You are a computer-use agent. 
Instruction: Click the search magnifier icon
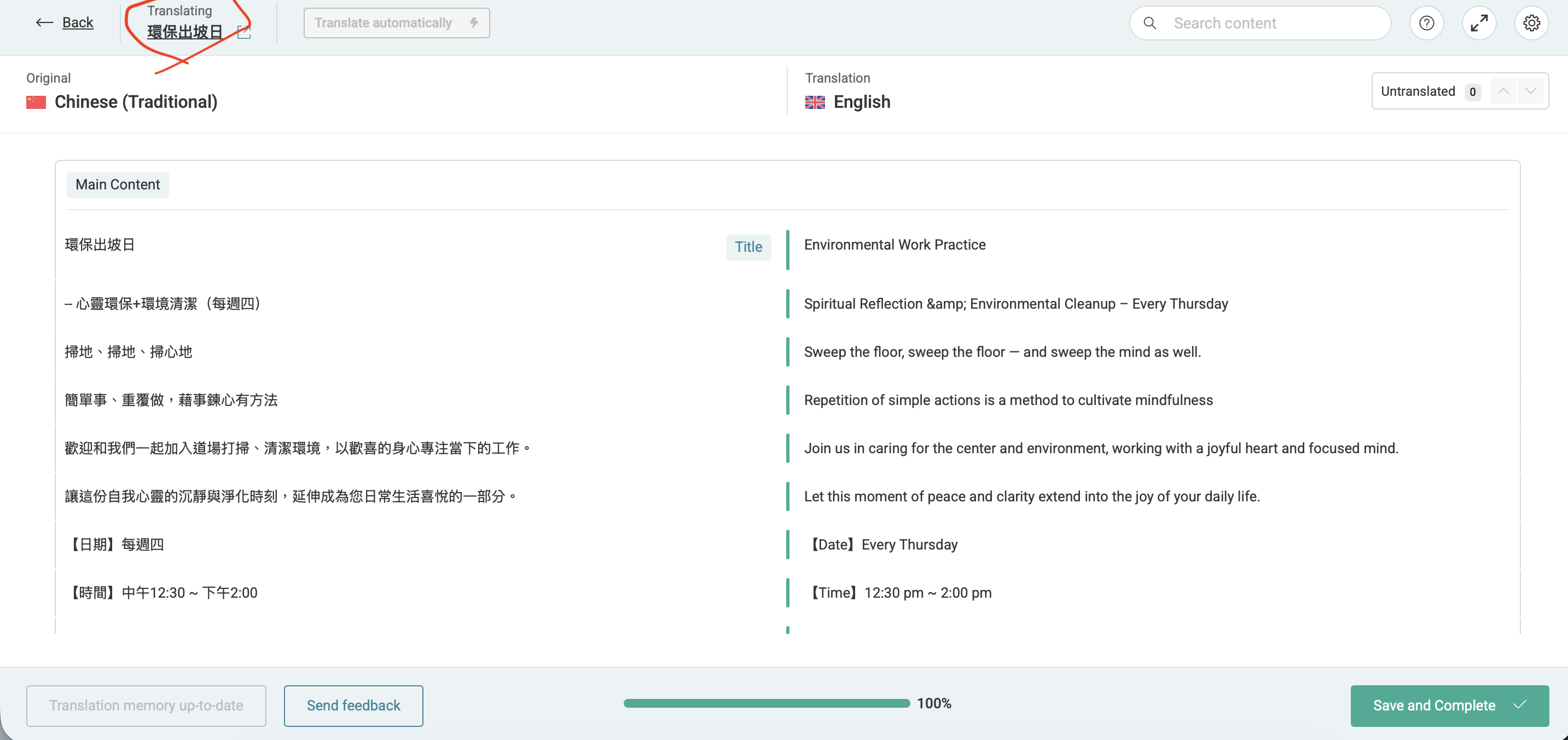(x=1149, y=23)
